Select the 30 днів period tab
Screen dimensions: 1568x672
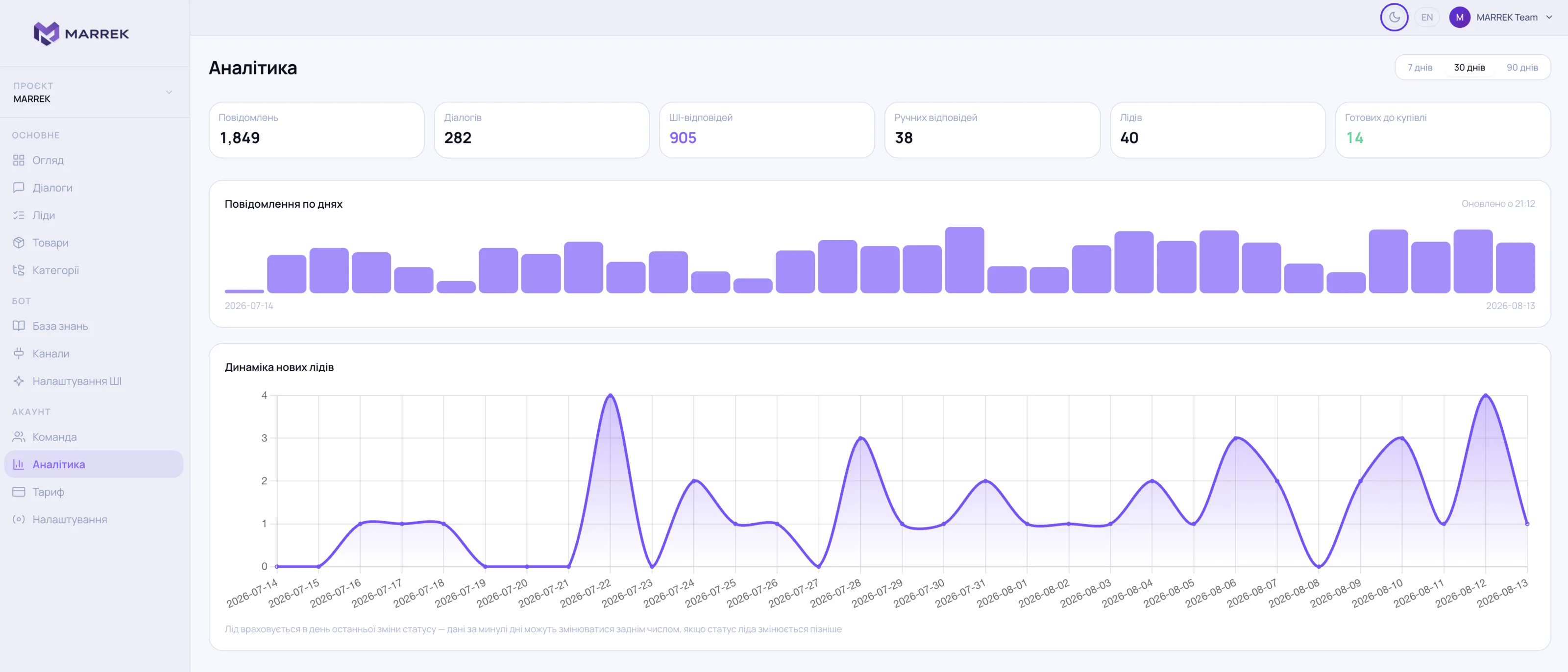(1470, 68)
